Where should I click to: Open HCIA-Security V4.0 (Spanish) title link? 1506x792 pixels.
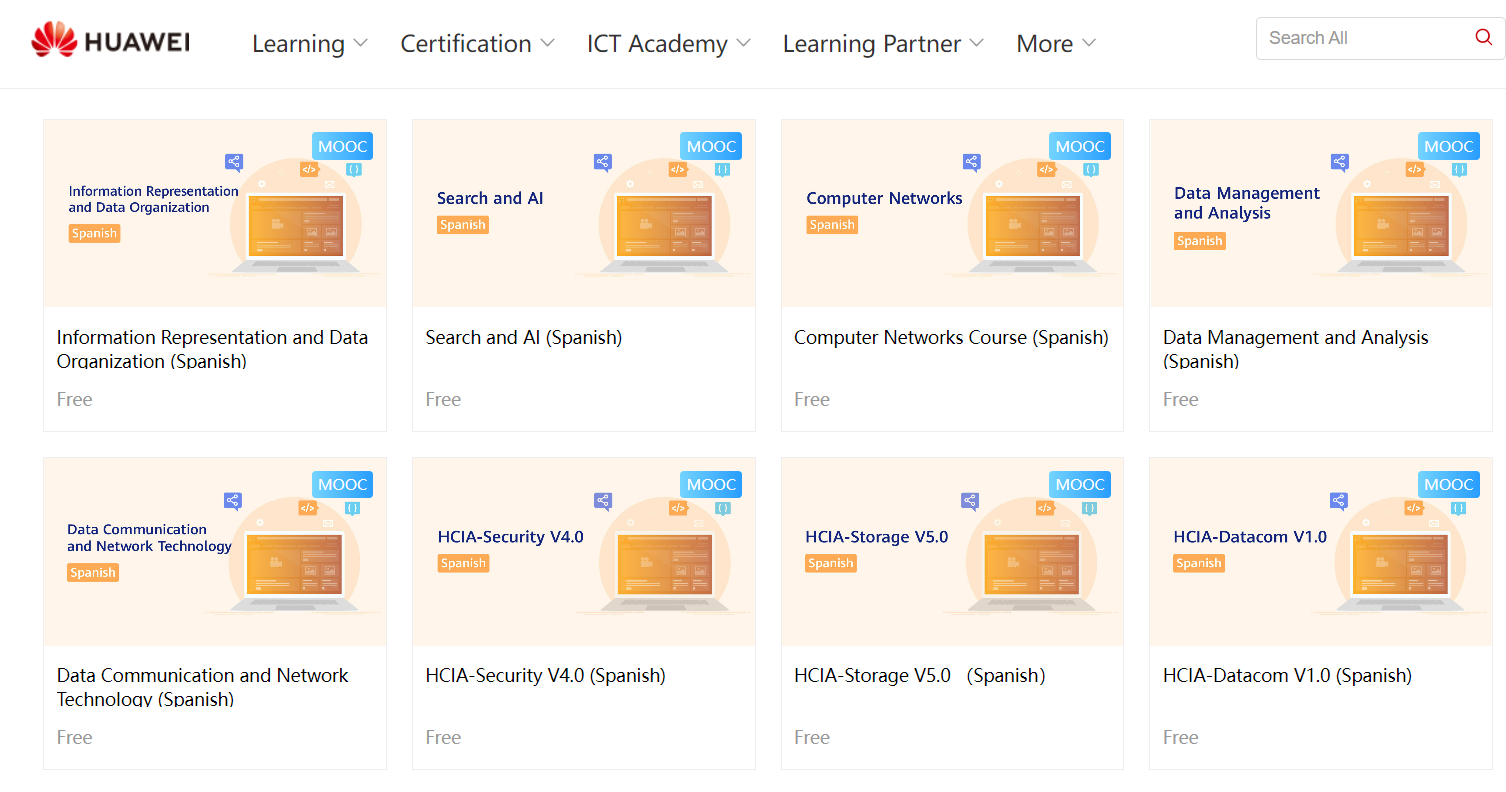click(x=545, y=676)
